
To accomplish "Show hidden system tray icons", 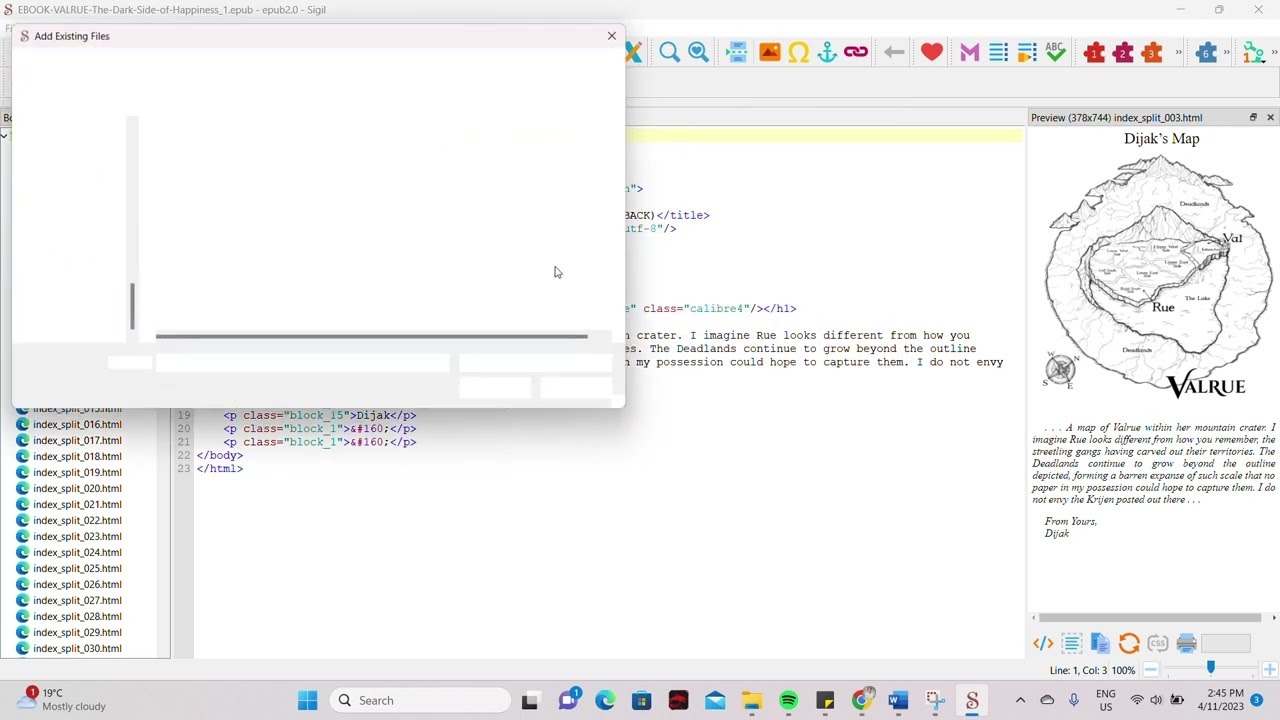I will click(1020, 700).
